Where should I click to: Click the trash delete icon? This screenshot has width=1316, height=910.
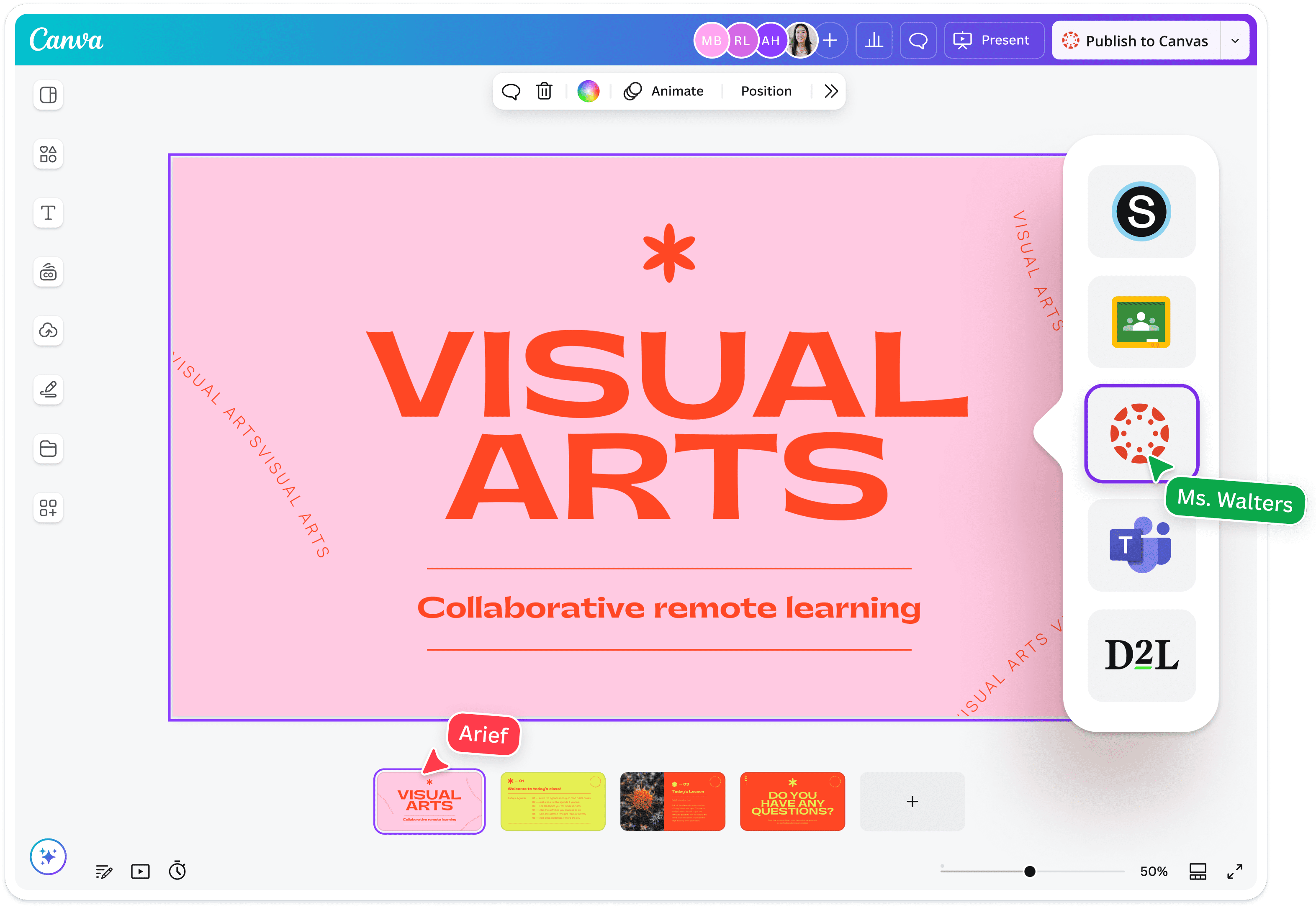tap(544, 91)
